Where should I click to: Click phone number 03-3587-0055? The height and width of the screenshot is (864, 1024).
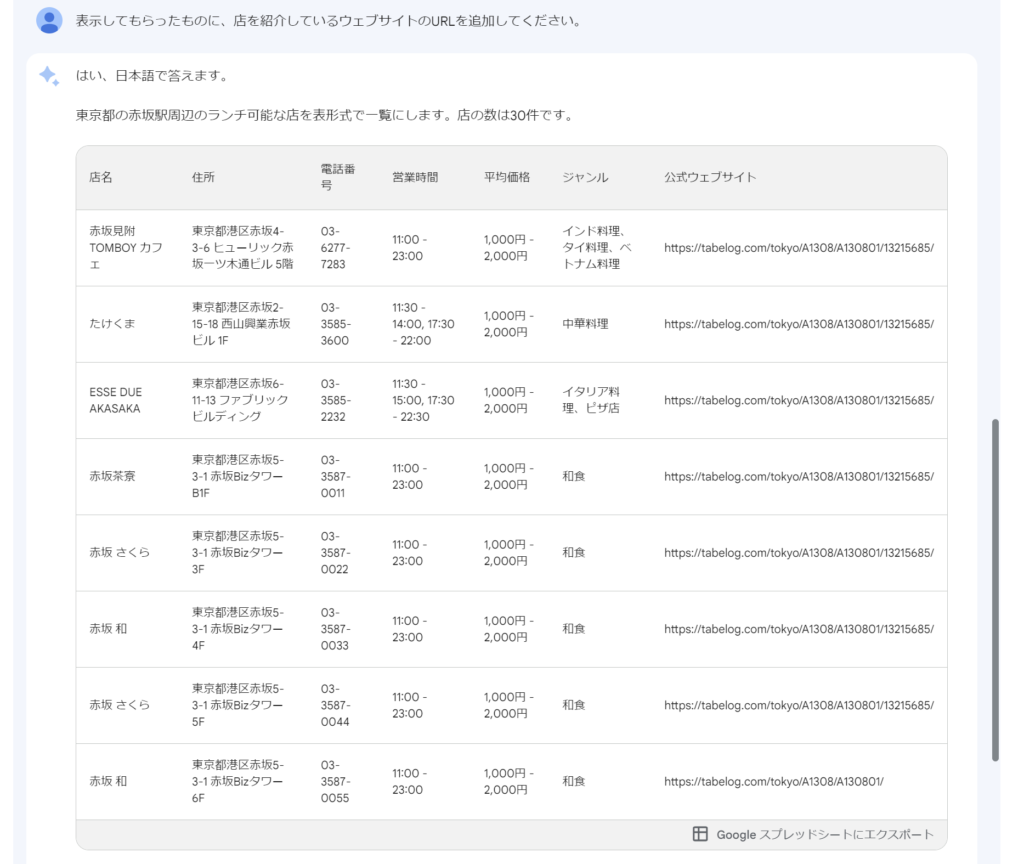click(x=336, y=782)
